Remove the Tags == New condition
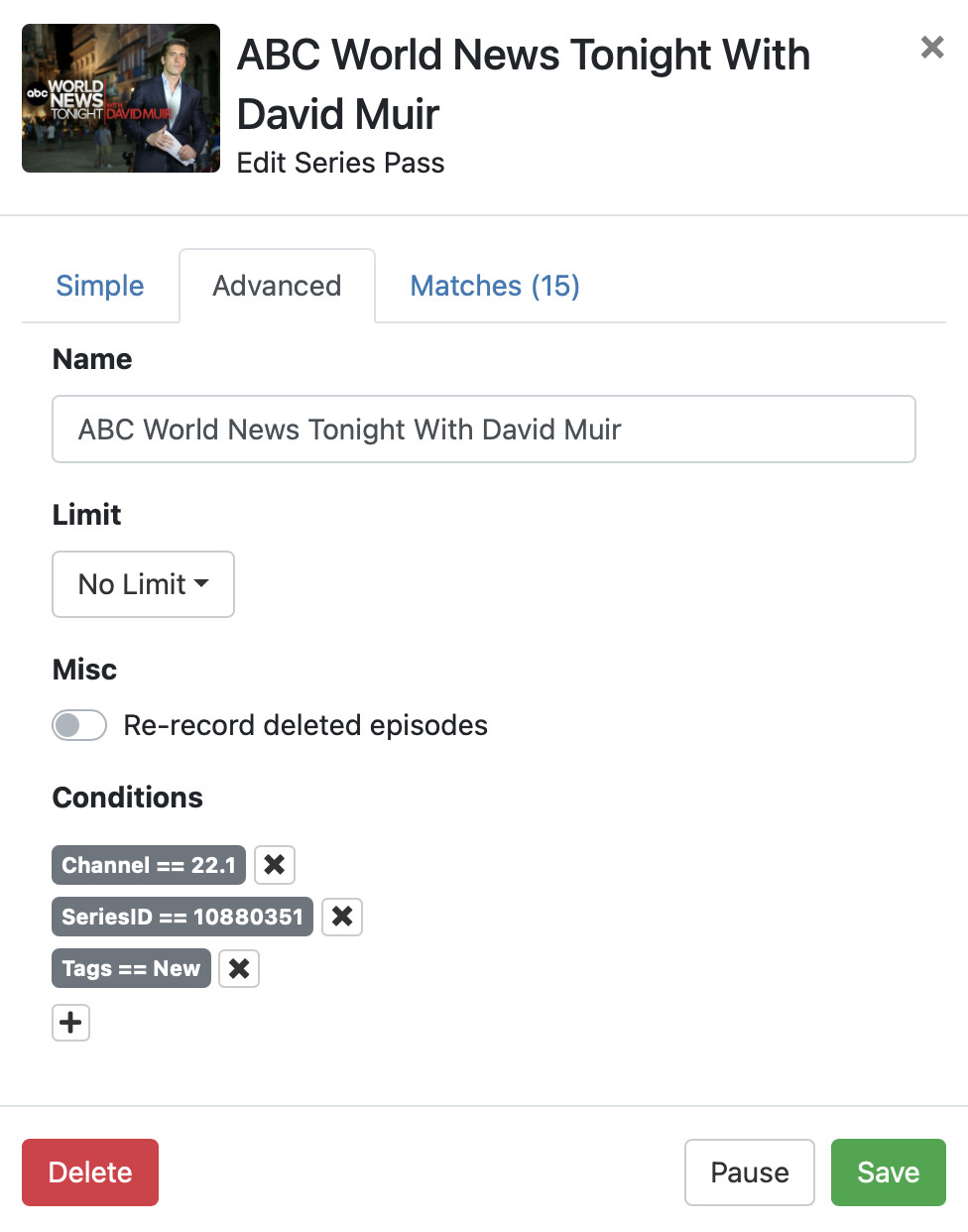 (239, 968)
